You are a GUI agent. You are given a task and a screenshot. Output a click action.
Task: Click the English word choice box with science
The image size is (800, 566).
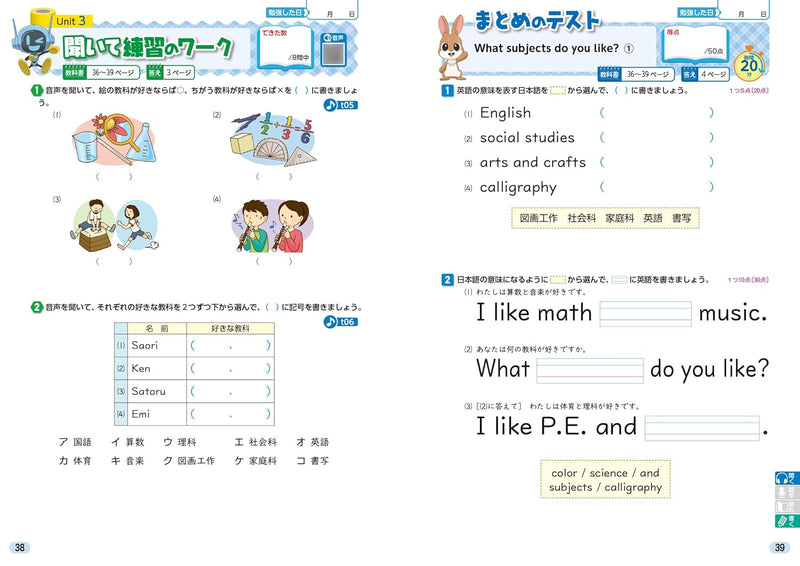pyautogui.click(x=605, y=479)
